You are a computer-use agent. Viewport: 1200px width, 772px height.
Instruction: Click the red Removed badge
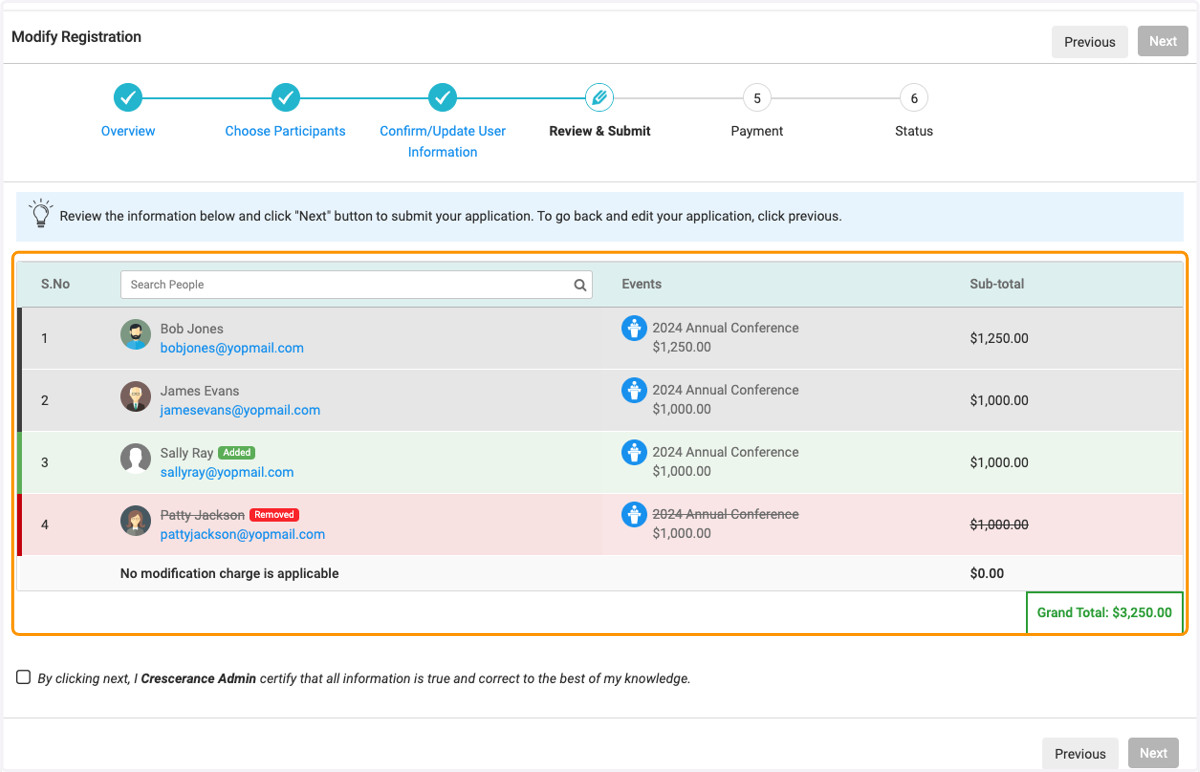click(274, 514)
